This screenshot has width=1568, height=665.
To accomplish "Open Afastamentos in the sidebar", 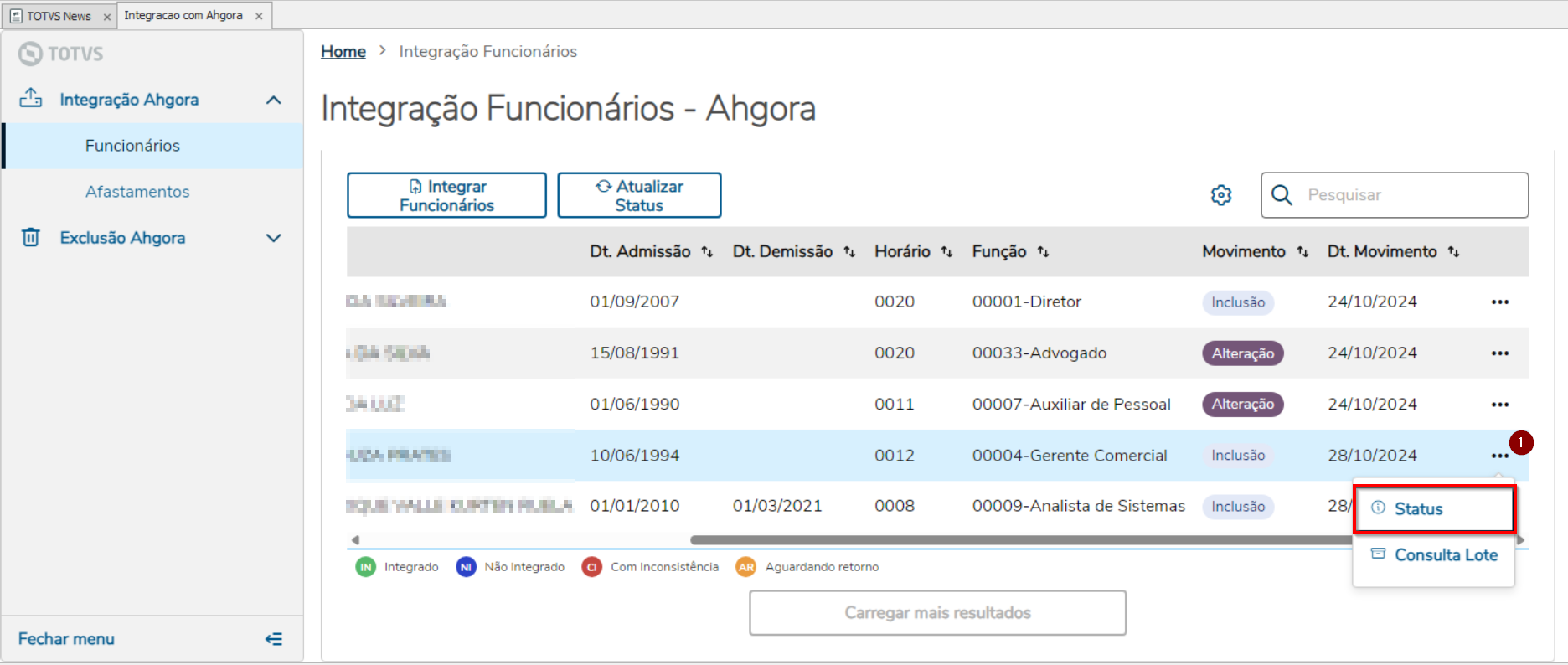I will [153, 192].
